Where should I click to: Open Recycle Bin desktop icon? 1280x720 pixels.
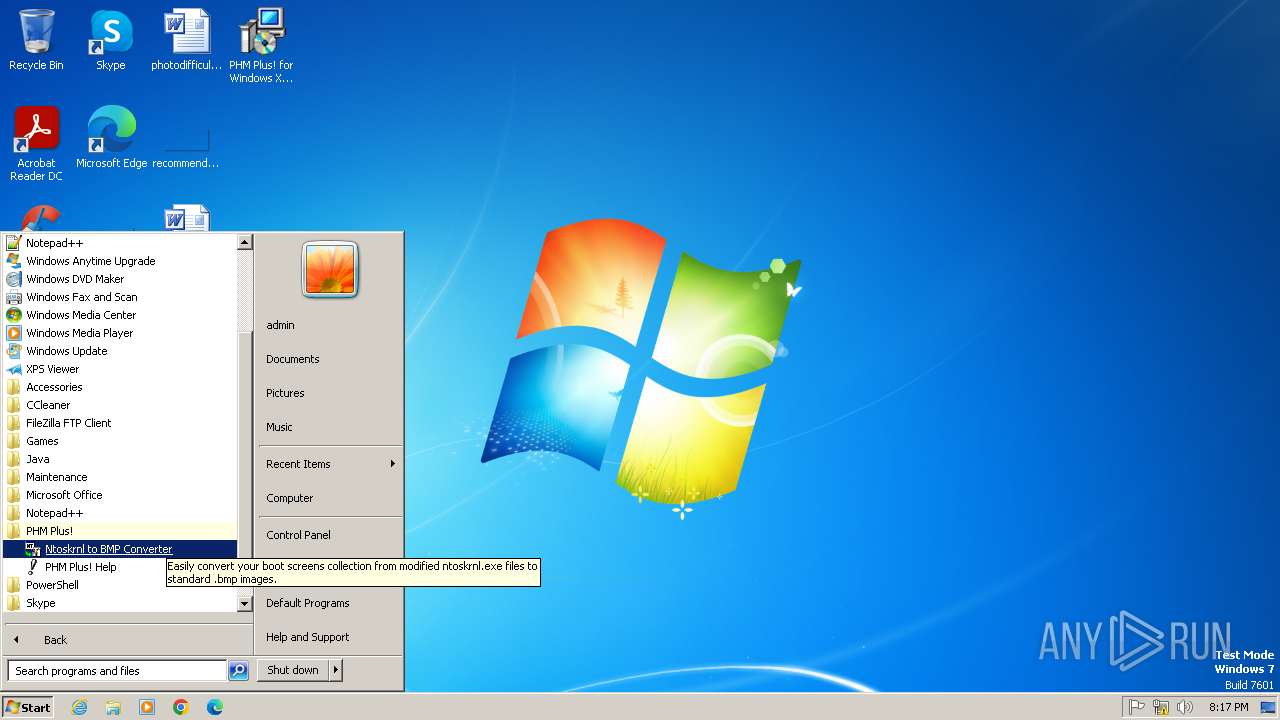(36, 40)
